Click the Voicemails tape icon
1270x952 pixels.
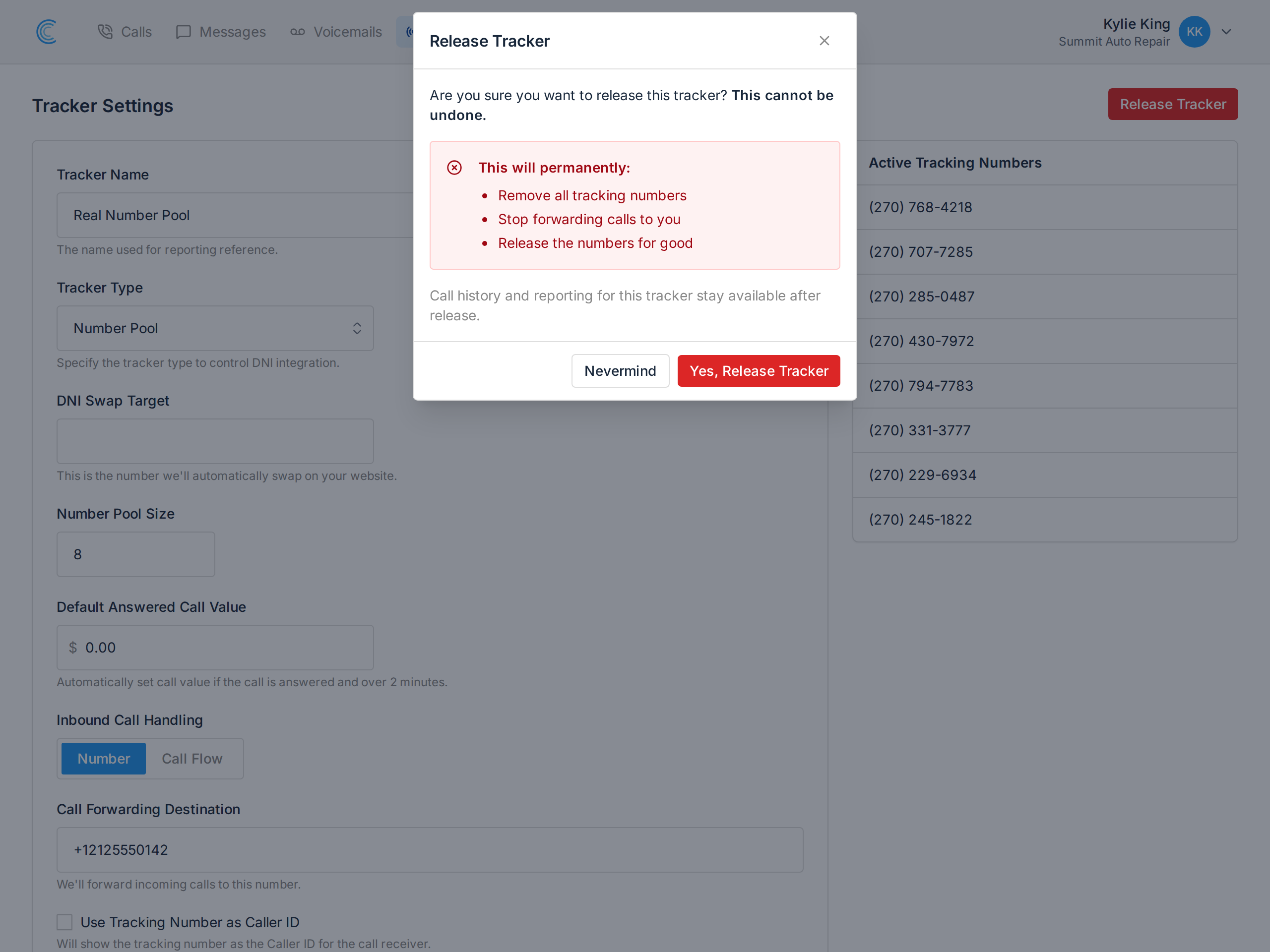[x=297, y=32]
